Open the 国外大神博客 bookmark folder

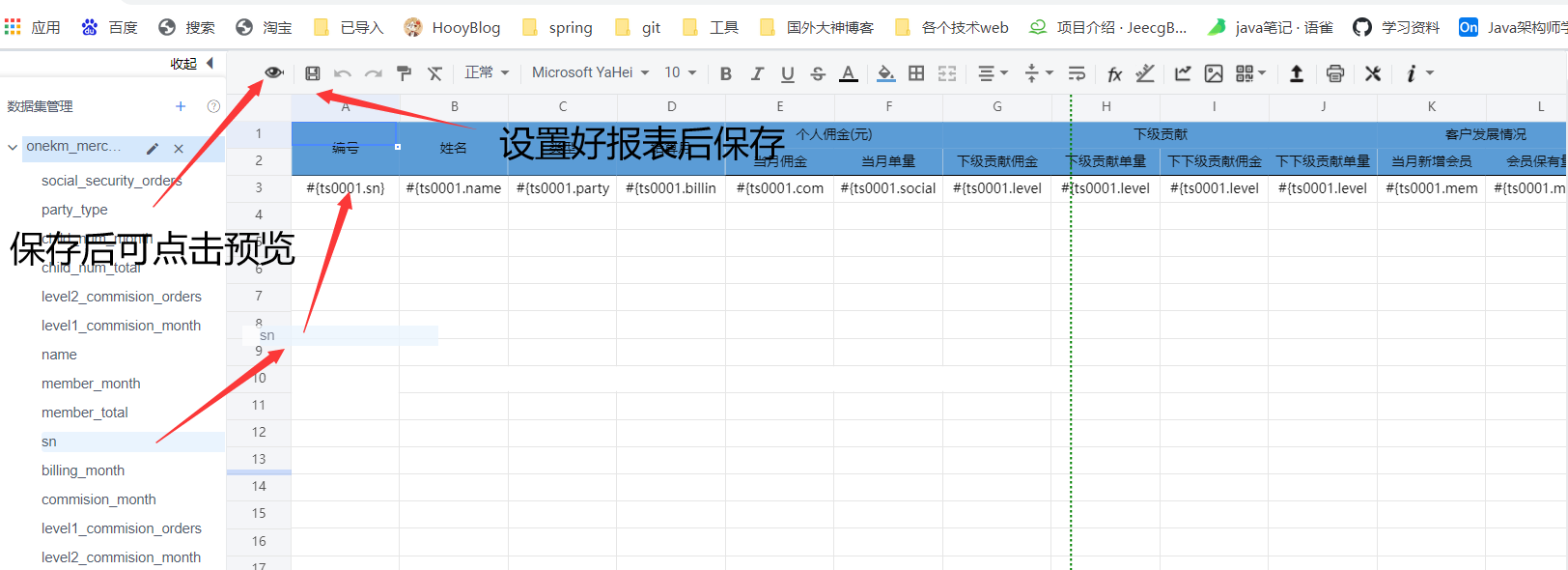click(x=817, y=27)
